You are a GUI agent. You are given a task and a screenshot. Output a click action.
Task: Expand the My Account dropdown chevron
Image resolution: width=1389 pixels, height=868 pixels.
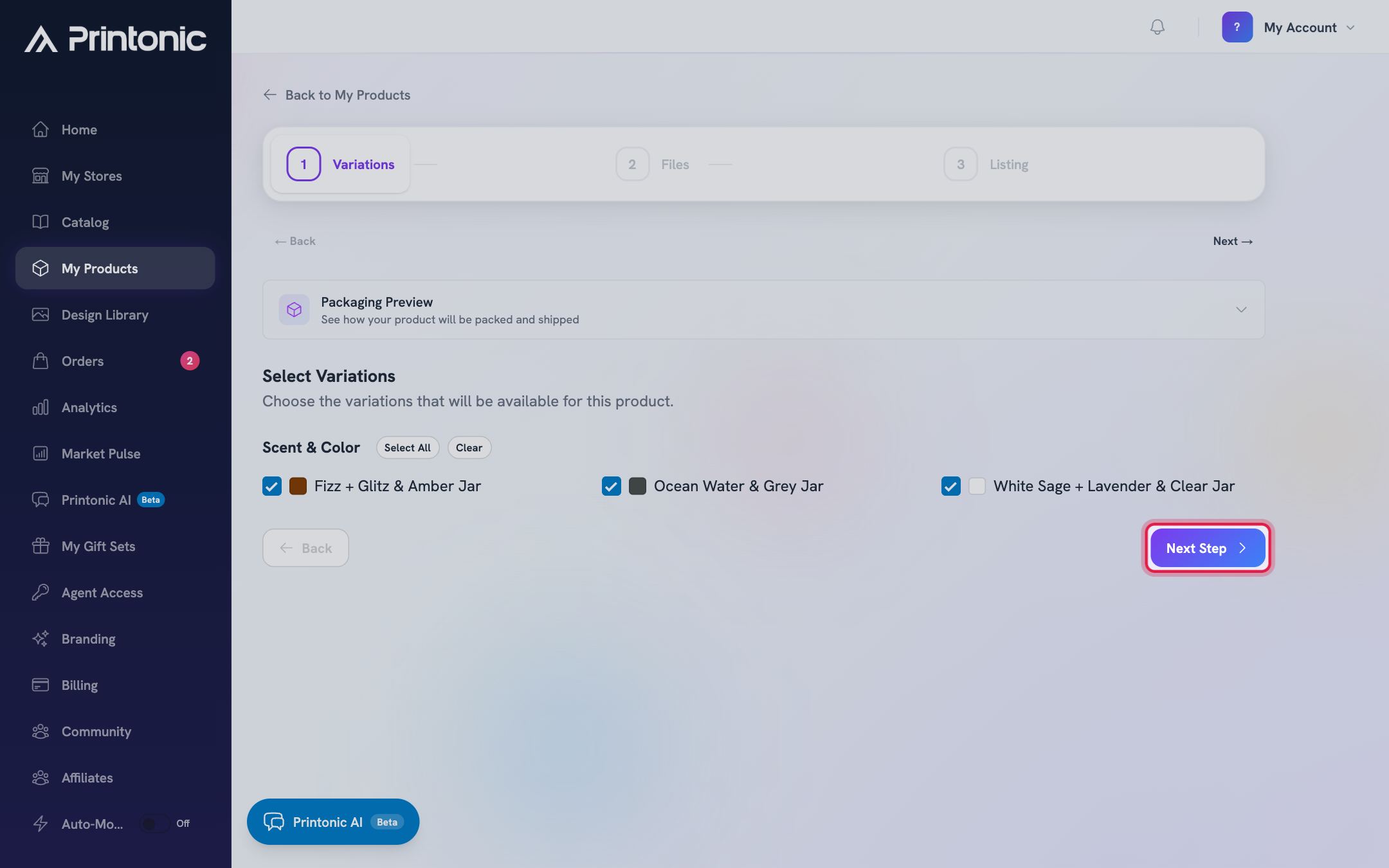(x=1350, y=28)
